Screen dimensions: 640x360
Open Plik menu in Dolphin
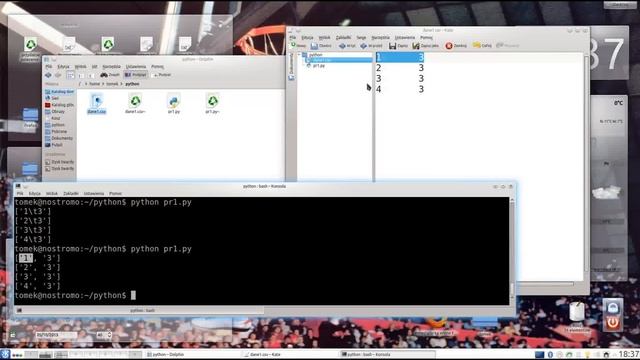click(49, 67)
